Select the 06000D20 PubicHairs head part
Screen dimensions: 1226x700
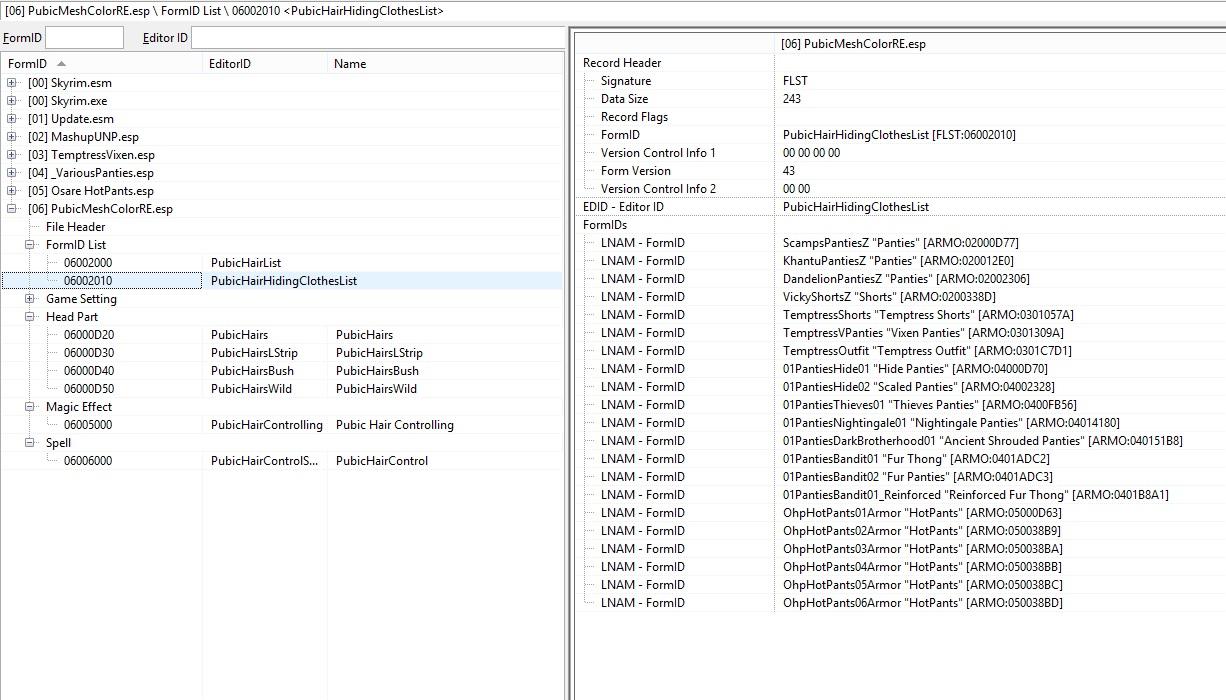point(282,335)
